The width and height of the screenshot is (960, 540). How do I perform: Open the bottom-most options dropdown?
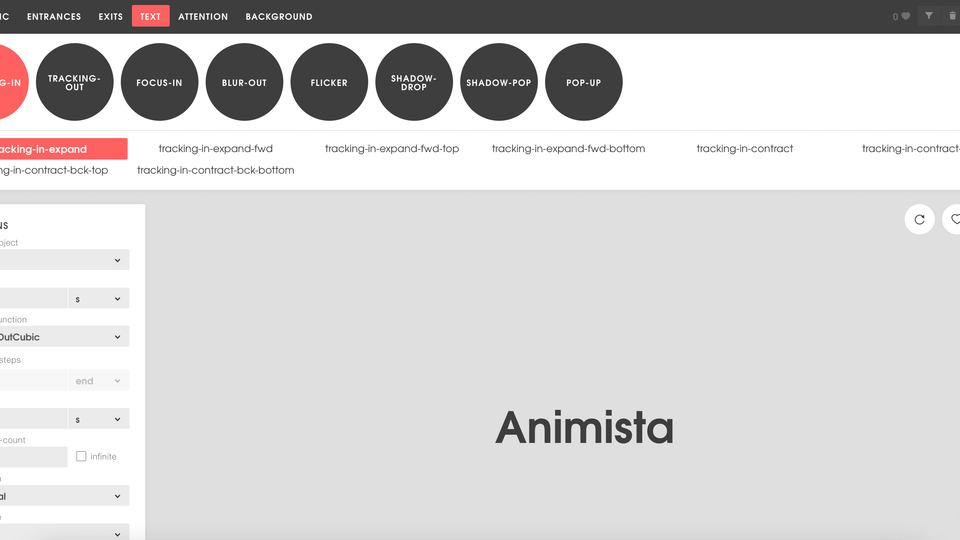(64, 532)
